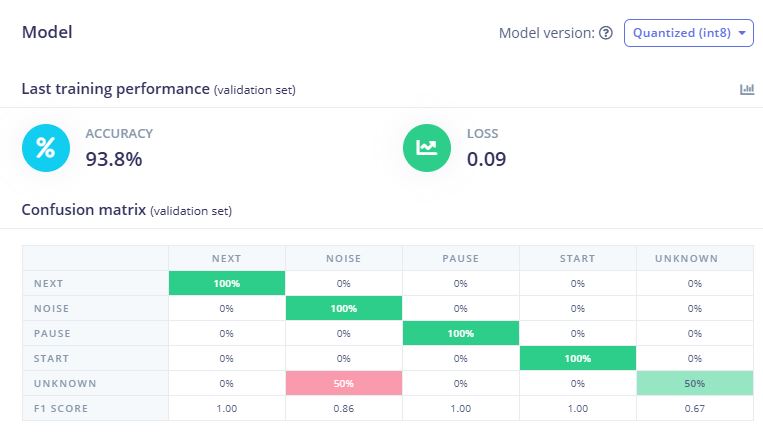Click the 0.67 F1 score for UNKNOWN

click(694, 408)
